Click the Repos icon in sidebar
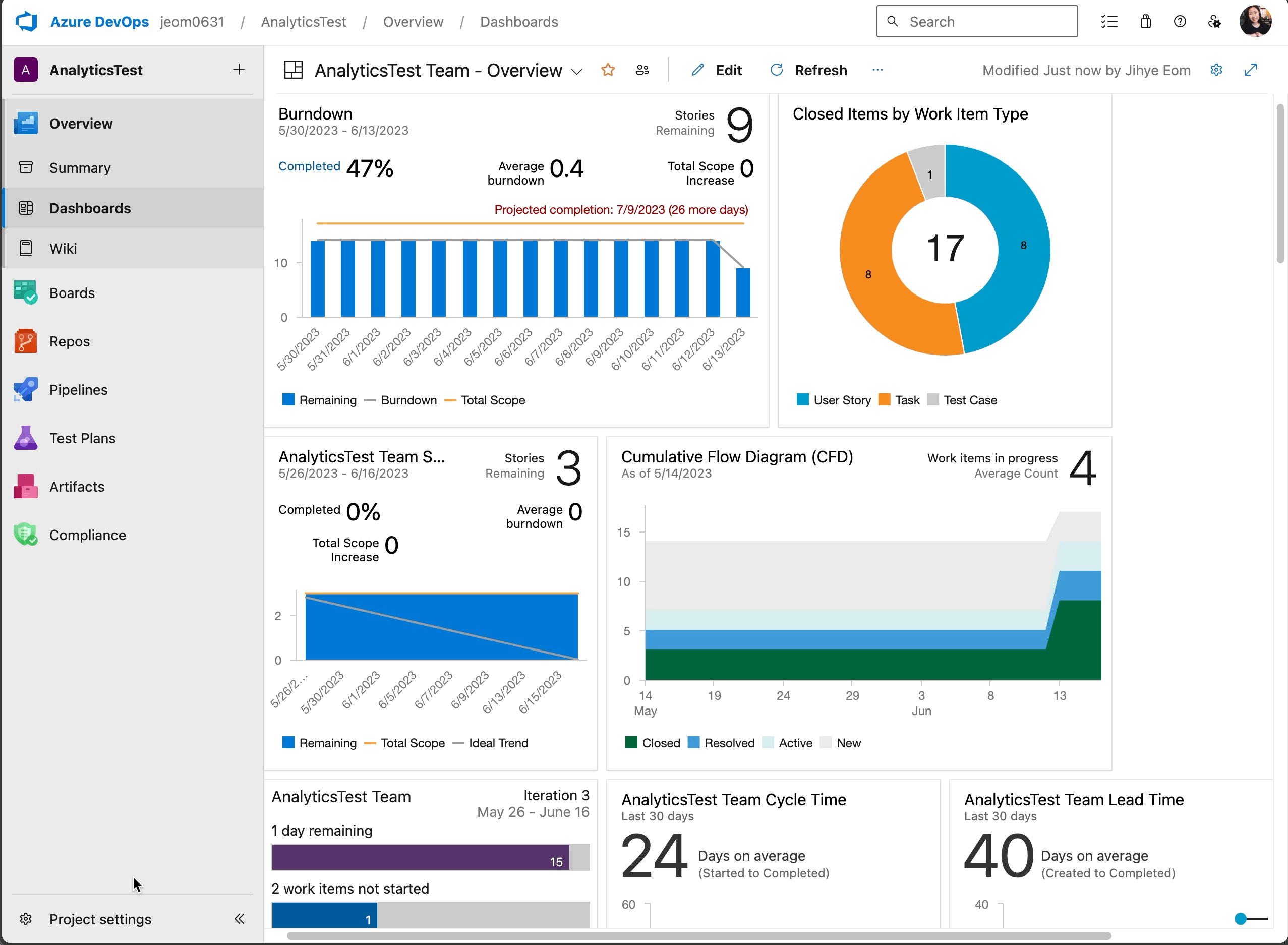Image resolution: width=1288 pixels, height=945 pixels. 25,341
